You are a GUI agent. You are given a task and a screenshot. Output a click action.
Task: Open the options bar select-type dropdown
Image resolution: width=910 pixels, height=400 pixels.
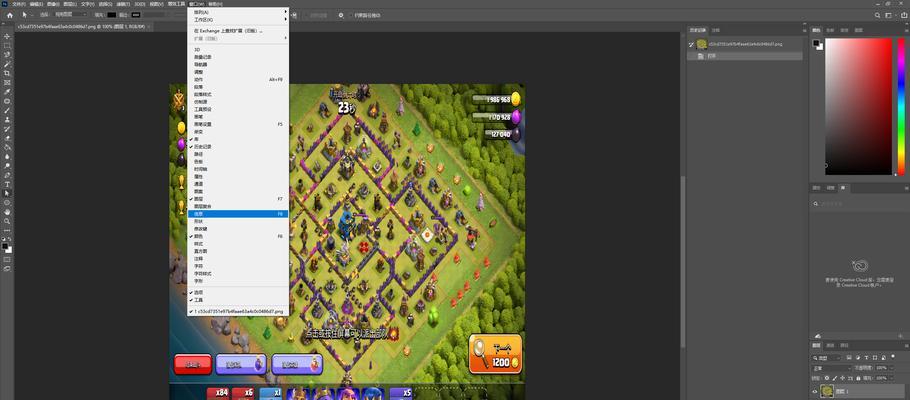click(70, 15)
